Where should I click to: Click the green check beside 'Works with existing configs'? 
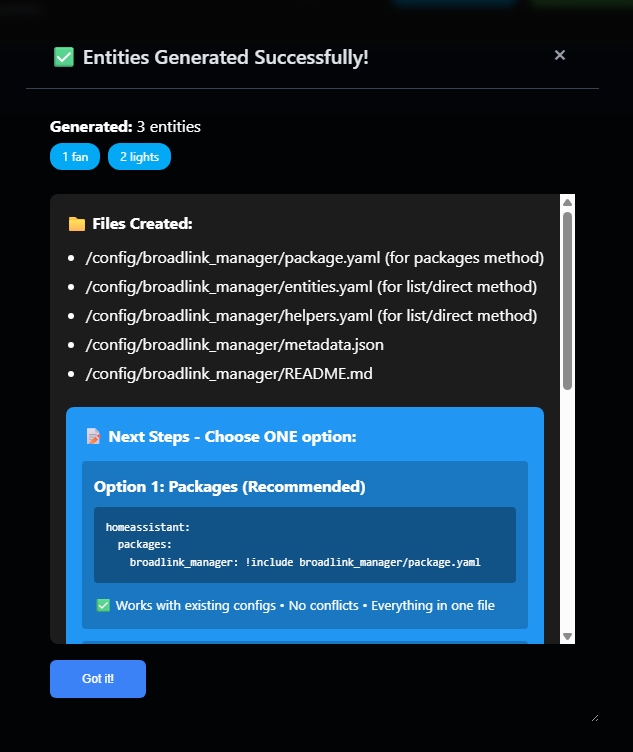tap(103, 605)
